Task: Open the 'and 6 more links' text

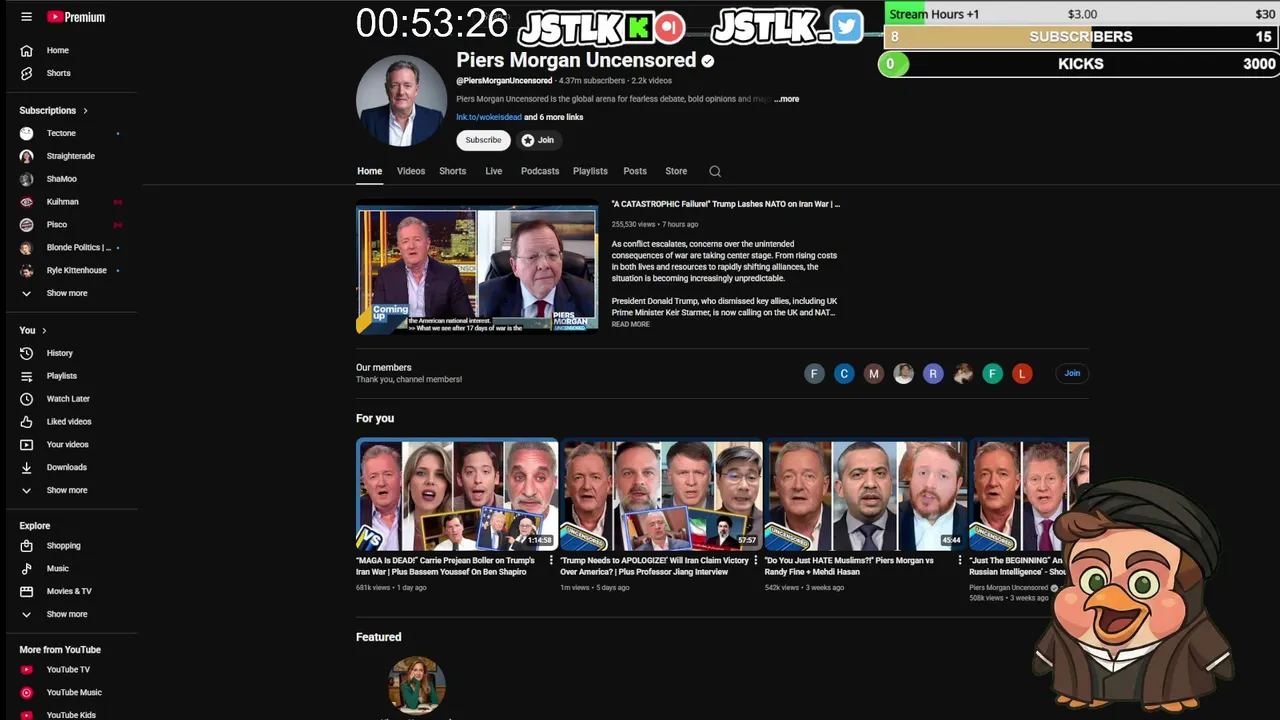Action: pos(554,117)
